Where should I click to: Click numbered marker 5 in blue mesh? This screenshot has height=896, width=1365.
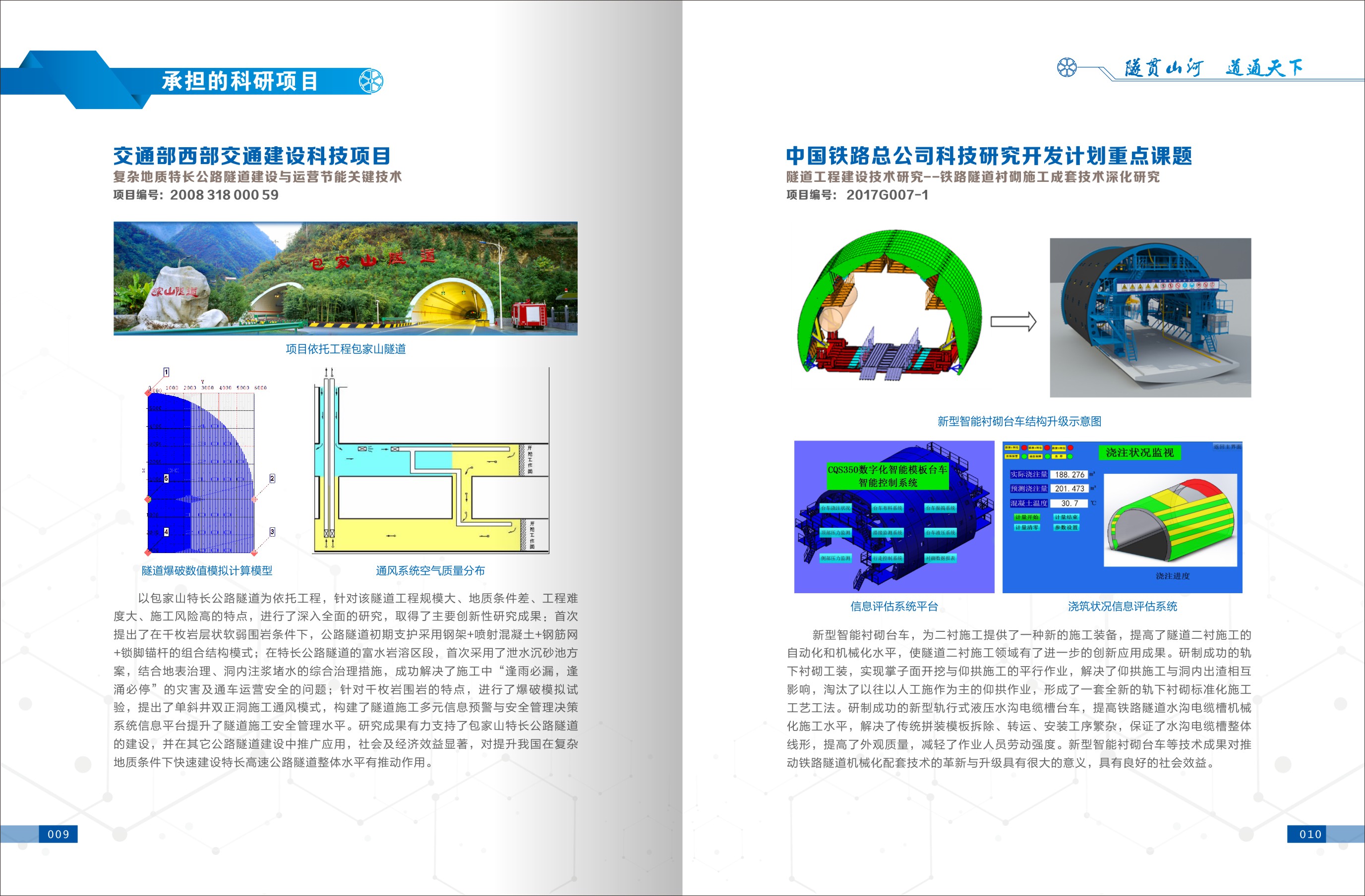click(x=166, y=478)
